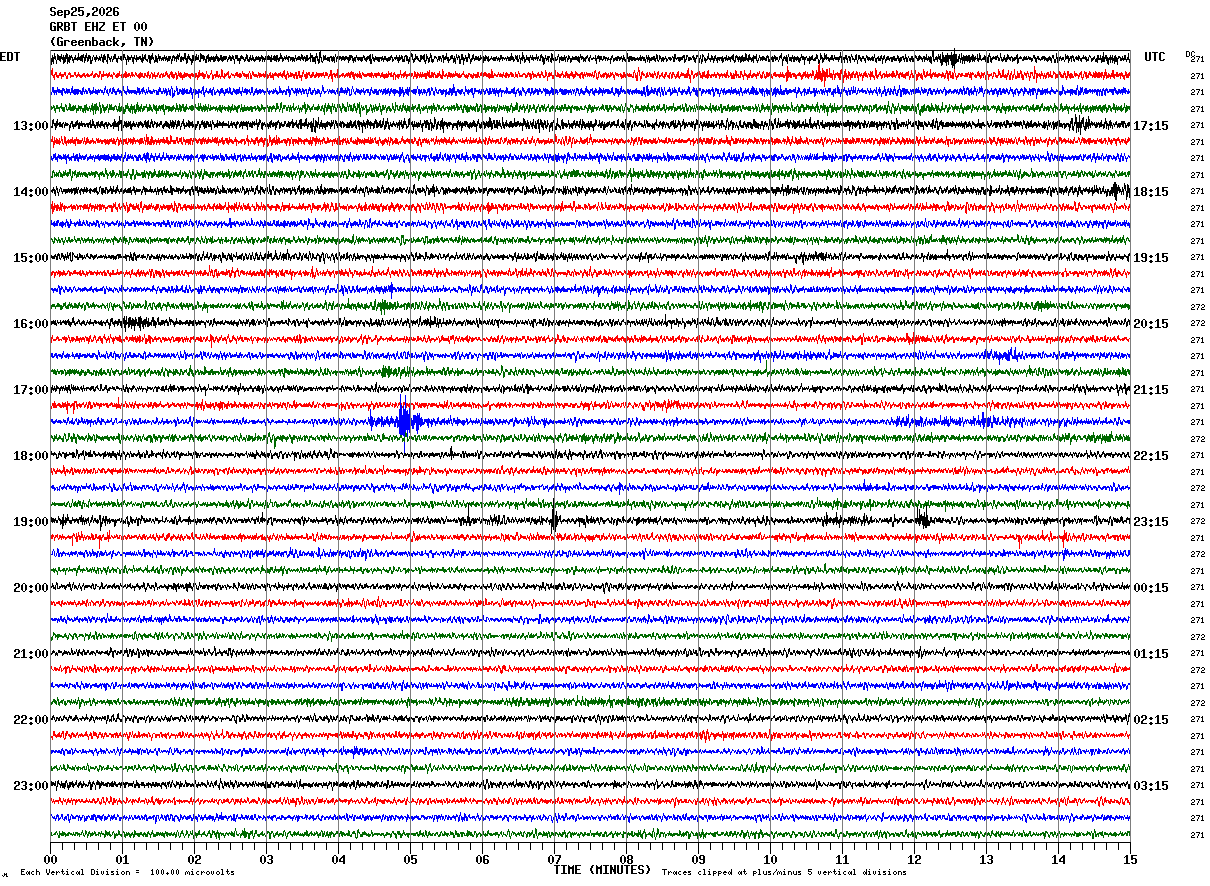Click the large blue seismic burst near minute 05
The width and height of the screenshot is (1210, 886).
[404, 421]
